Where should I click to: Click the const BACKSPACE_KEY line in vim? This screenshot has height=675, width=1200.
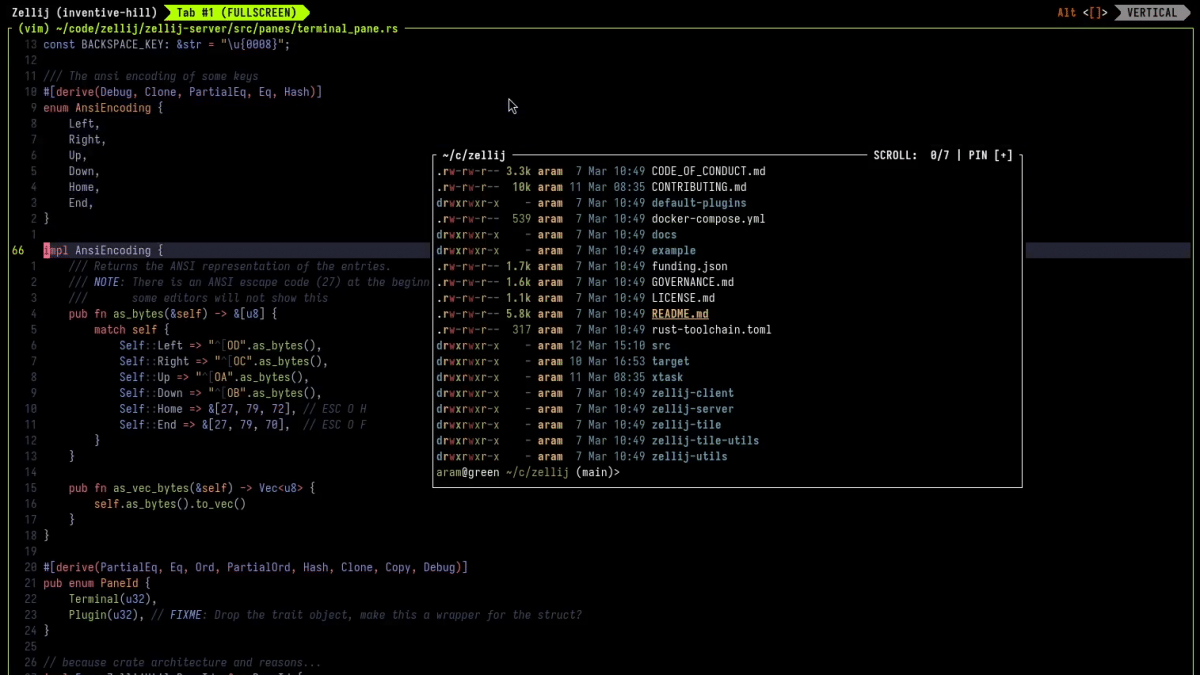pos(166,45)
